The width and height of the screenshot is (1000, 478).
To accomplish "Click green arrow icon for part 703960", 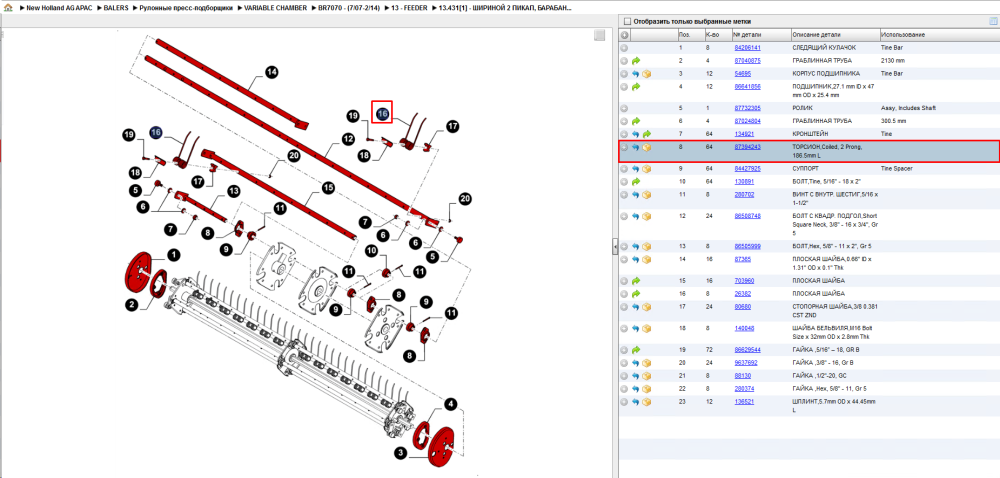I will click(636, 281).
